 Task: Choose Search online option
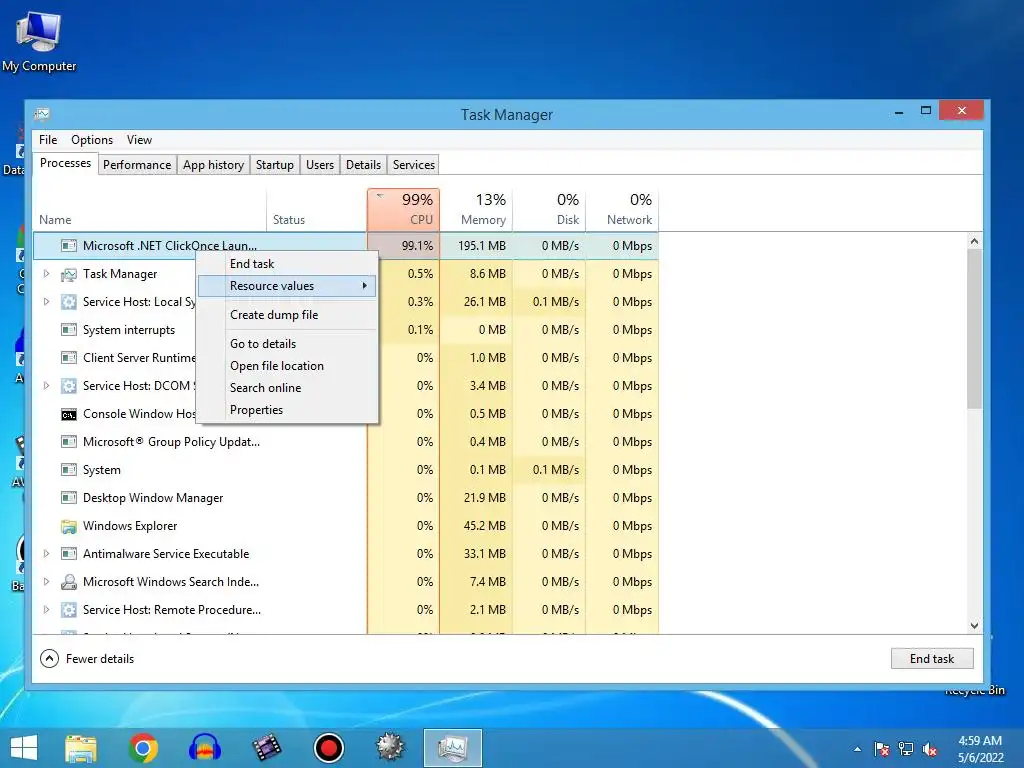pos(287,388)
